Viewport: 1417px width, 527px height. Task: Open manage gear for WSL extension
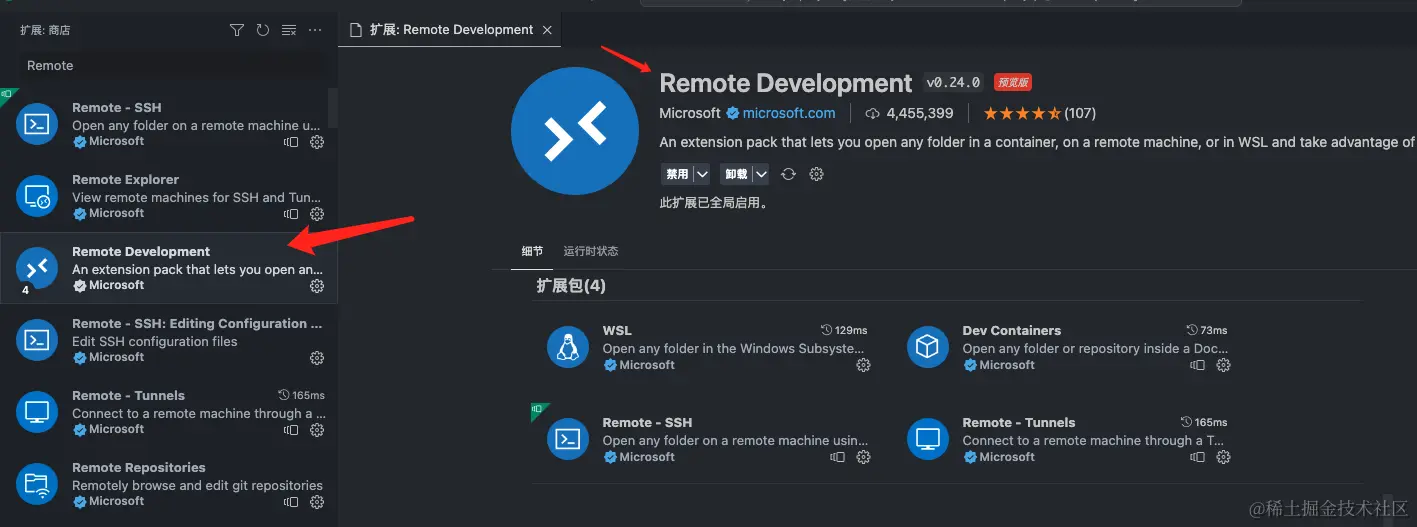tap(864, 366)
